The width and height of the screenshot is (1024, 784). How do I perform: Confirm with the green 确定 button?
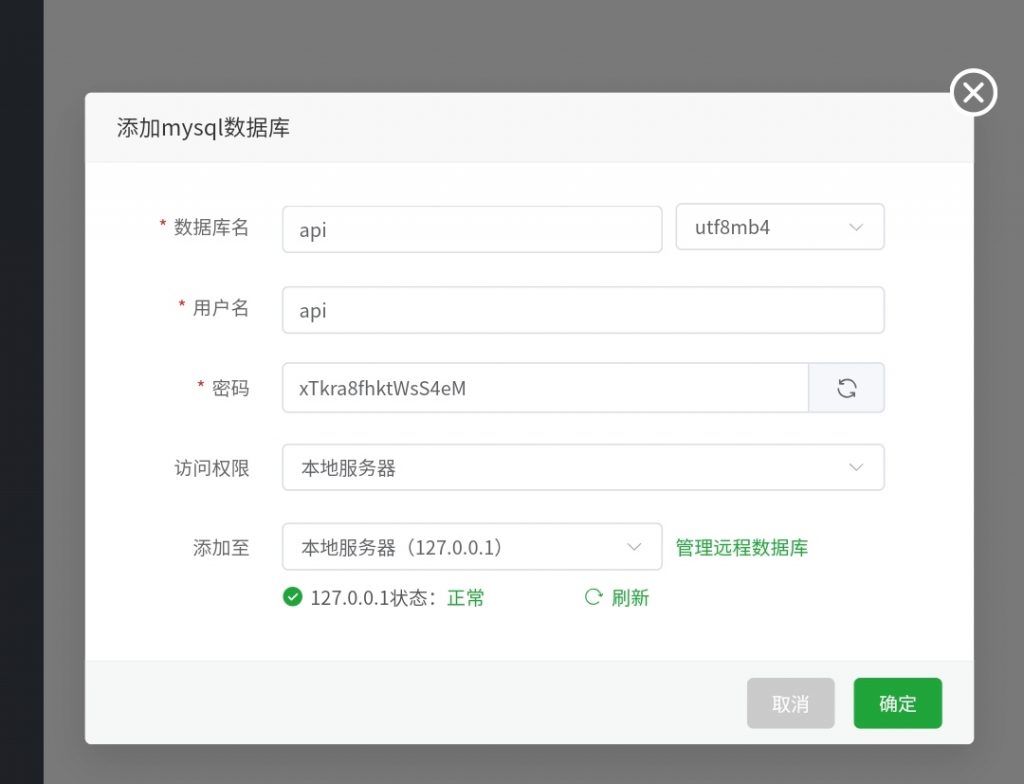click(897, 703)
